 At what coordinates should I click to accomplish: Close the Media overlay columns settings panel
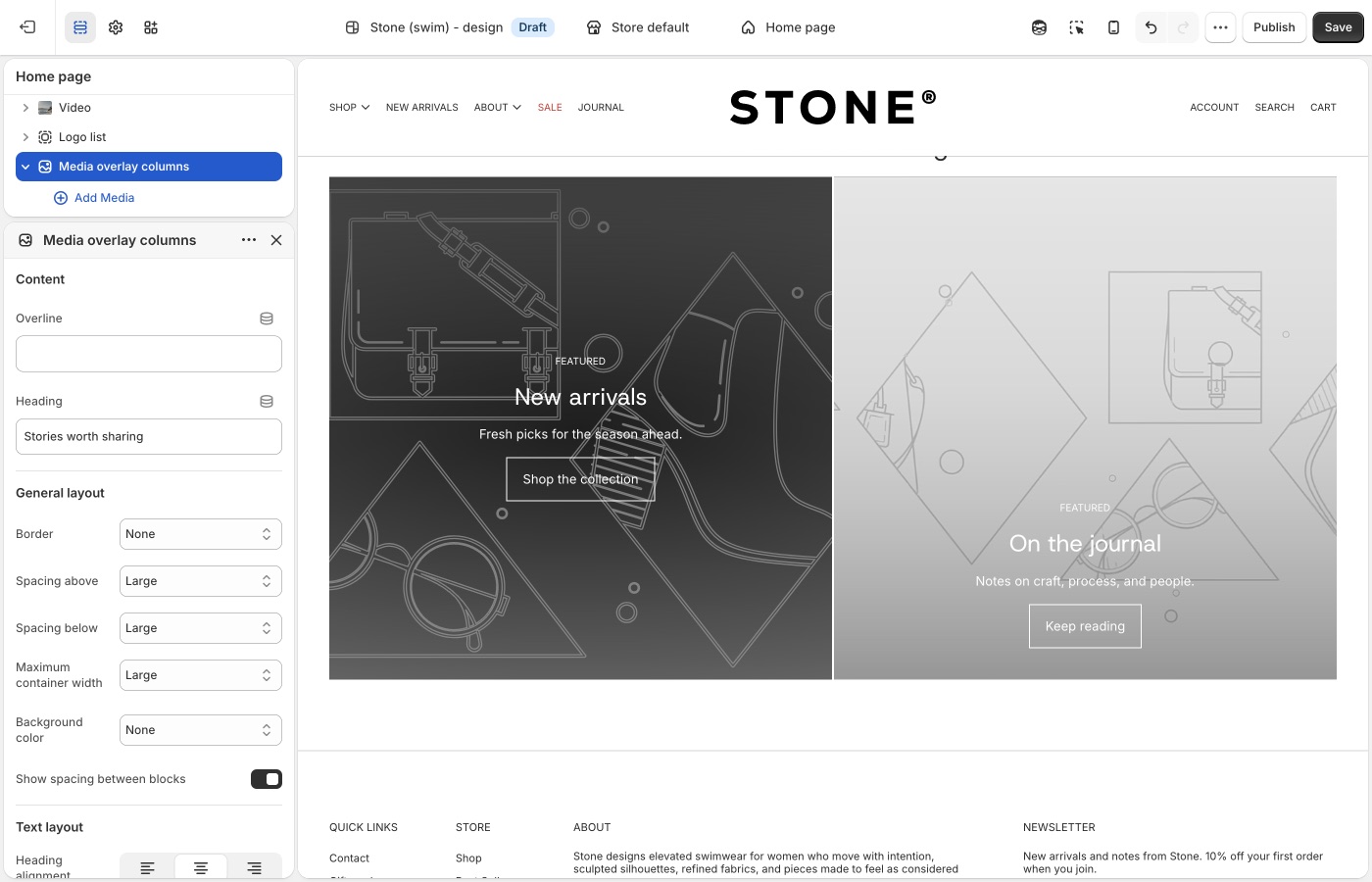click(276, 240)
